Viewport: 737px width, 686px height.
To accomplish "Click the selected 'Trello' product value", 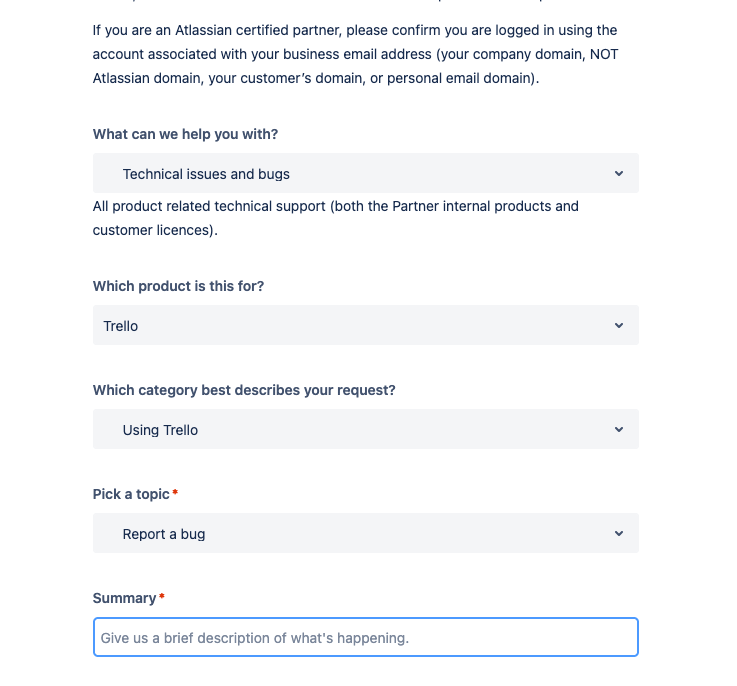I will [121, 326].
